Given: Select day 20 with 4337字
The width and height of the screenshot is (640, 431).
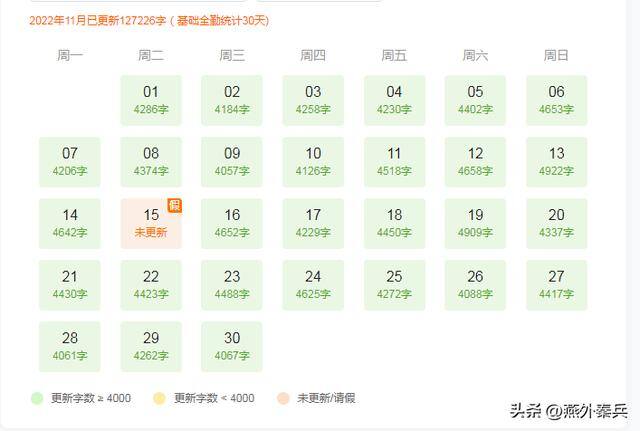Looking at the screenshot, I should point(556,224).
